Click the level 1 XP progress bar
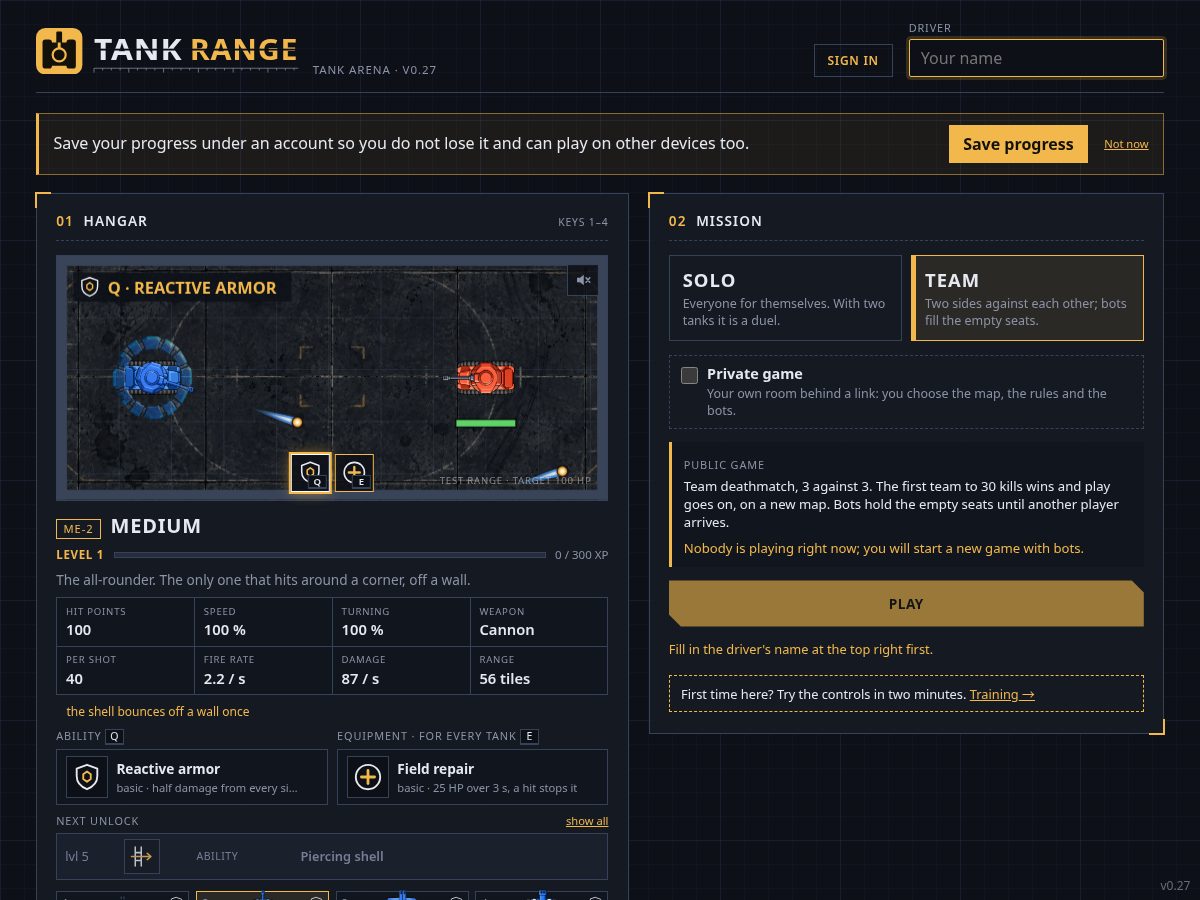The width and height of the screenshot is (1200, 900). 330,554
